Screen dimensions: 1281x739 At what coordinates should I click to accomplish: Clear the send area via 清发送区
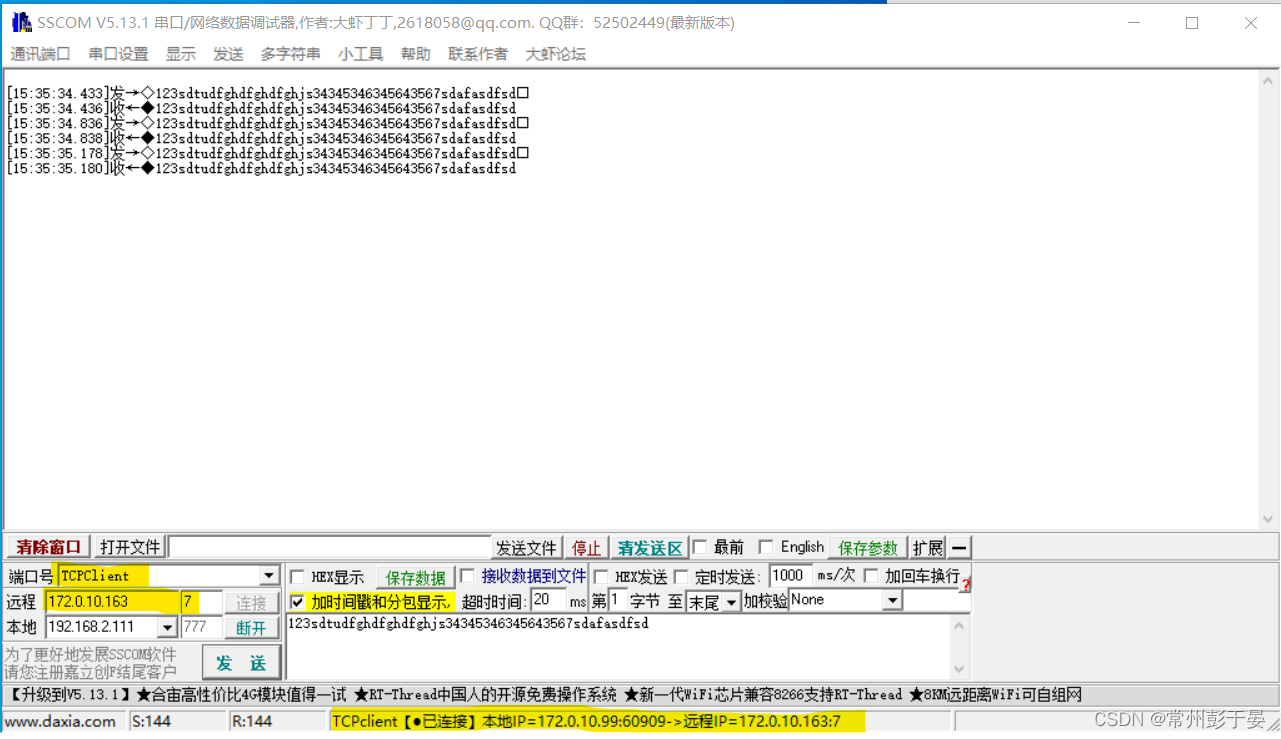pyautogui.click(x=649, y=547)
